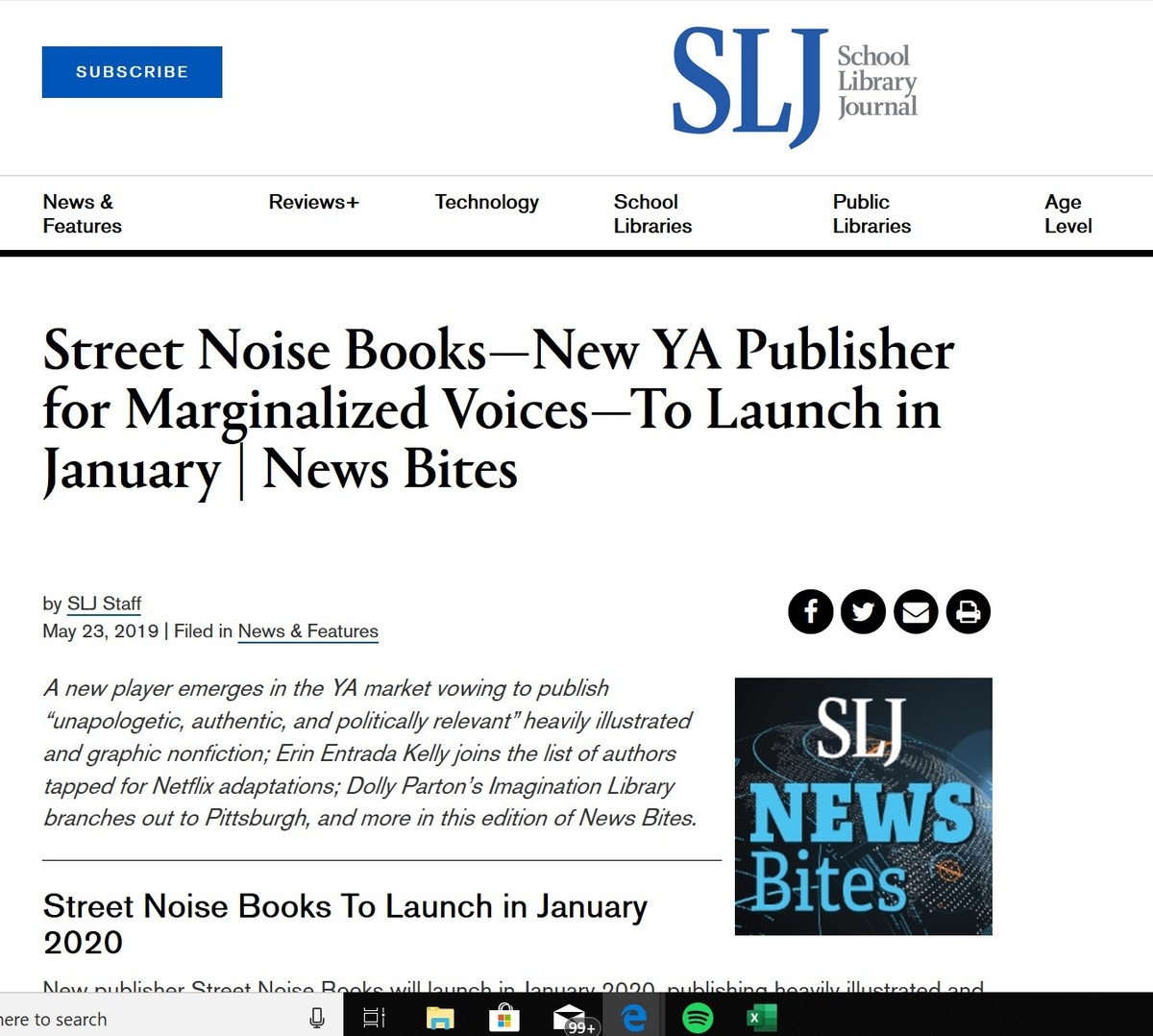This screenshot has width=1153, height=1036.
Task: Launch Microsoft Store from taskbar
Action: 503,1017
